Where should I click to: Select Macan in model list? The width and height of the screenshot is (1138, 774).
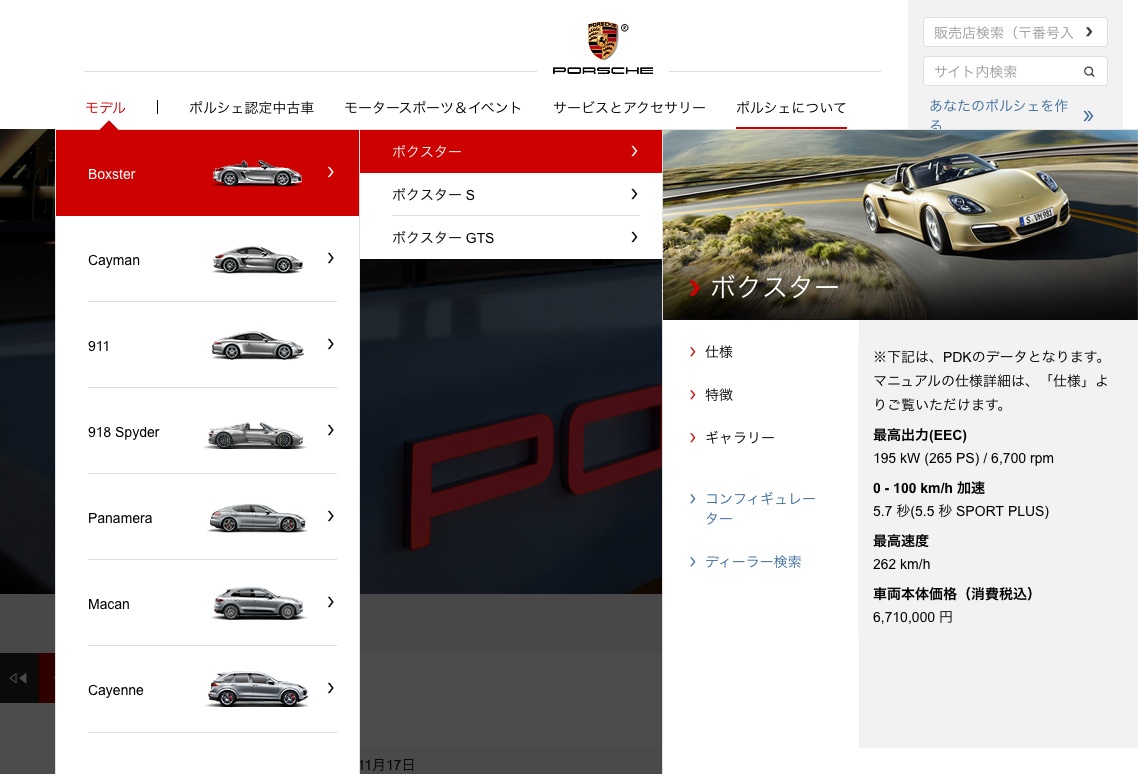[x=208, y=603]
